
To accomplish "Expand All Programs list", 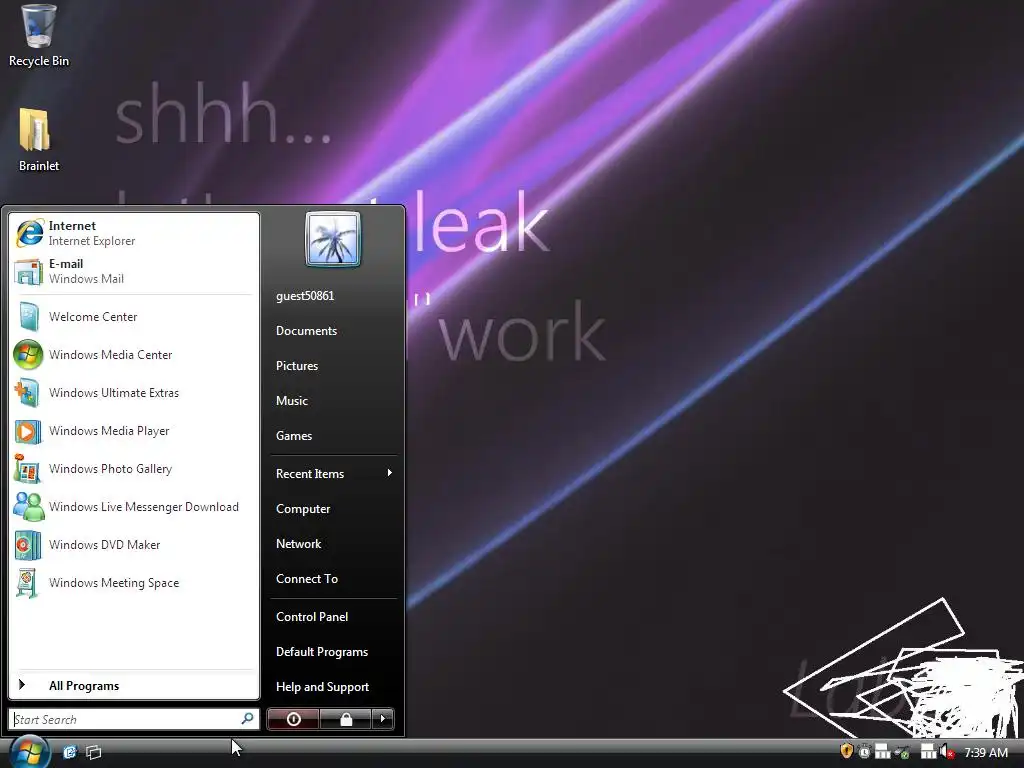I will [134, 686].
